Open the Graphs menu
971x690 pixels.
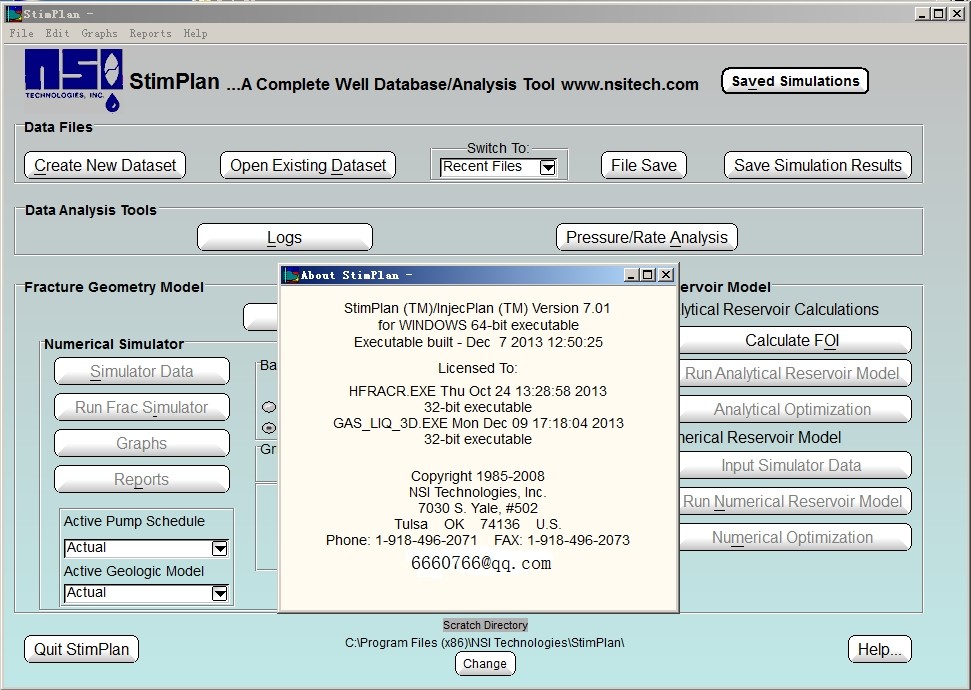[99, 33]
